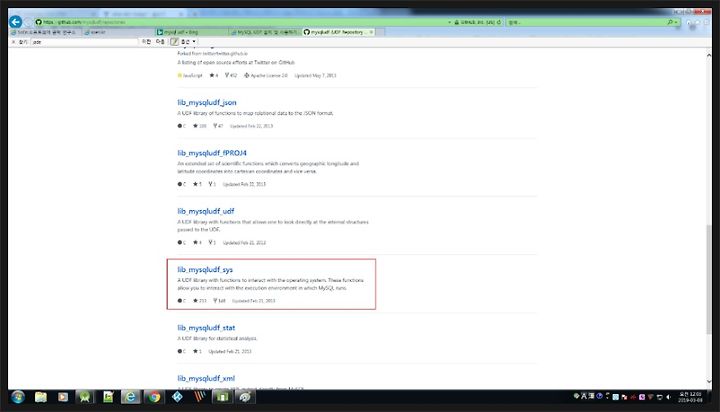
Task: Expand the address bar URL history dropdown
Action: 450,22
